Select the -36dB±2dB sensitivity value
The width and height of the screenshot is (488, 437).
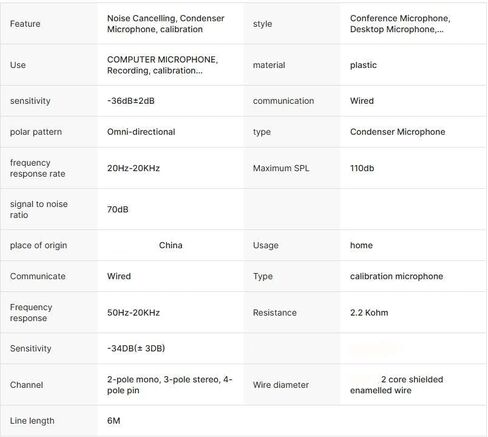point(131,101)
